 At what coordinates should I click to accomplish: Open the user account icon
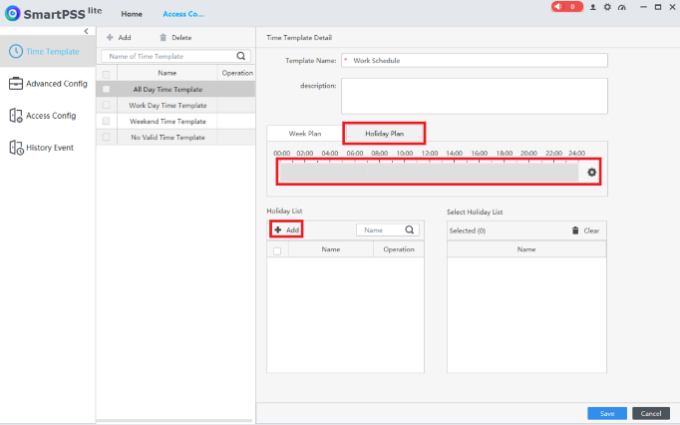click(593, 7)
